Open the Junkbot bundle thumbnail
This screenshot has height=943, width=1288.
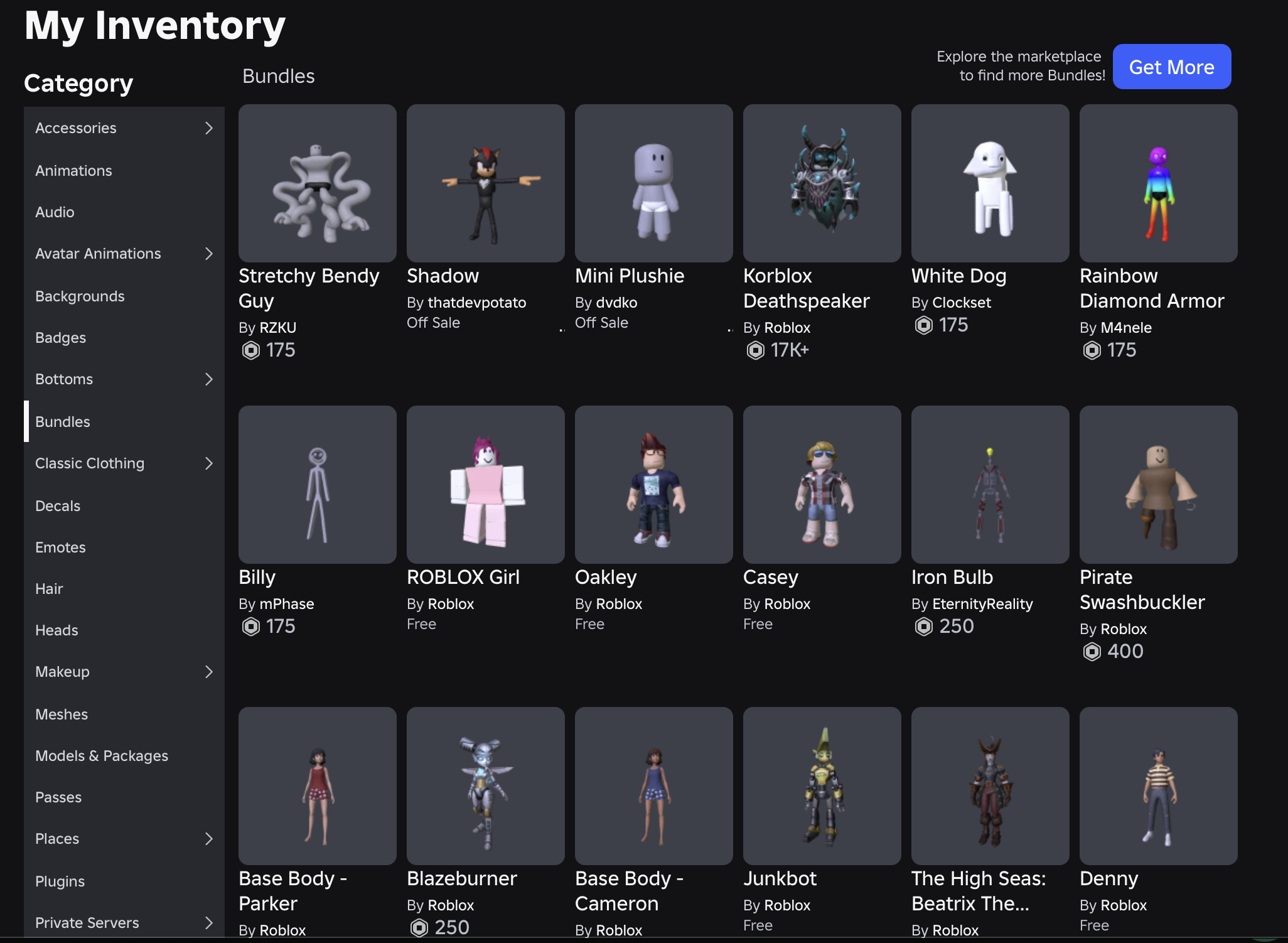pyautogui.click(x=822, y=786)
